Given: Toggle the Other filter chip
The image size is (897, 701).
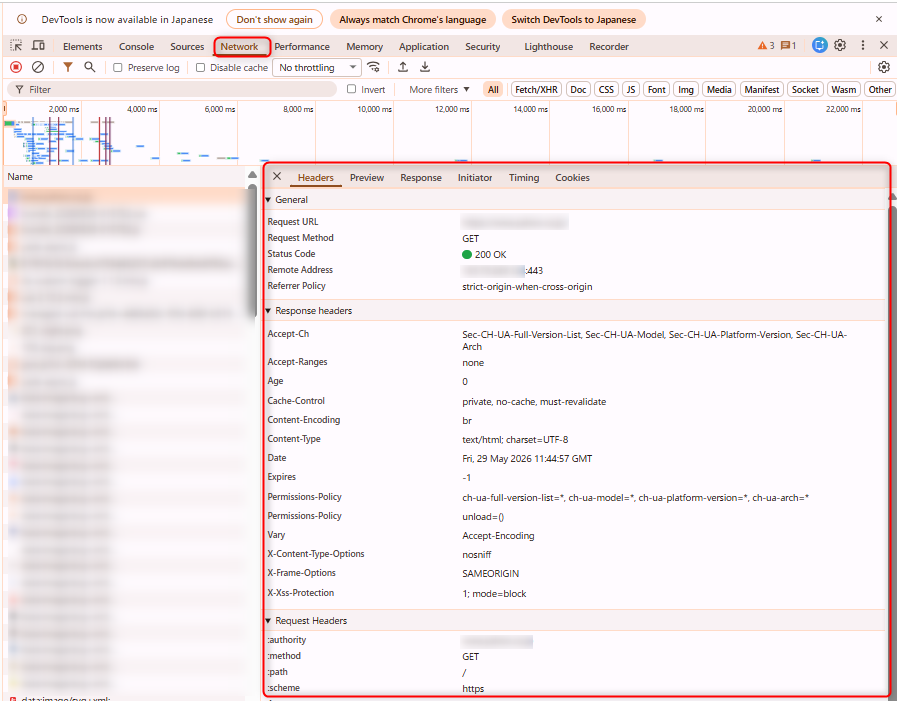Looking at the screenshot, I should point(879,89).
